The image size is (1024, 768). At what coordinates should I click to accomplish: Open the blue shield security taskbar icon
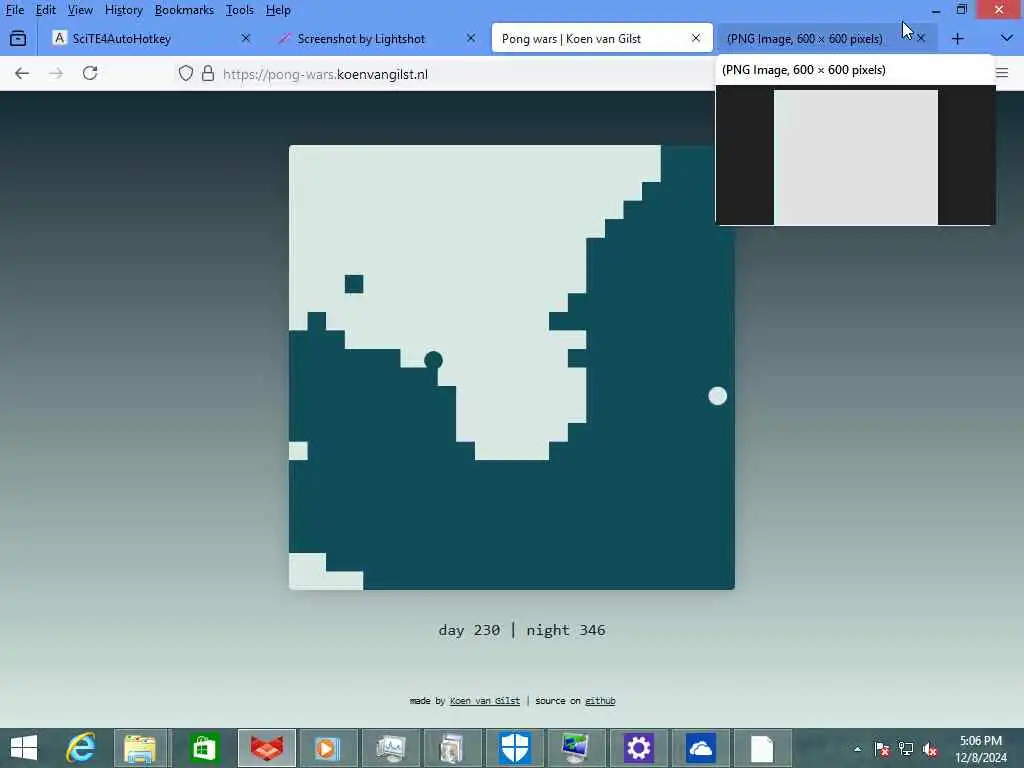[515, 748]
